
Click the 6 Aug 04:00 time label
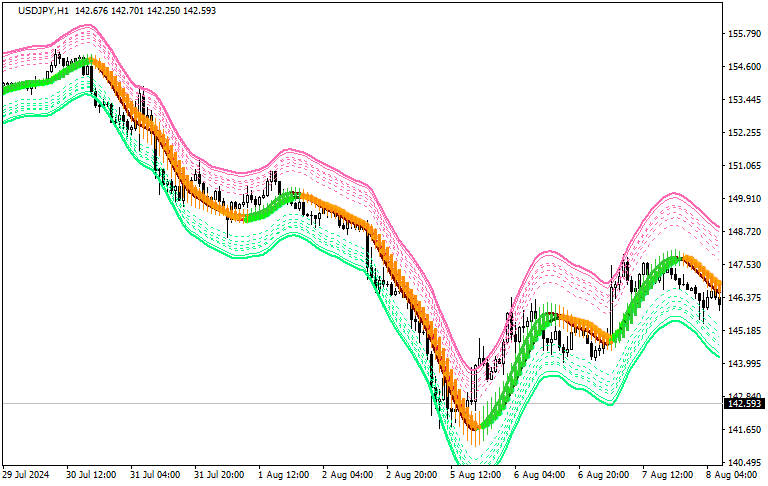click(x=539, y=475)
